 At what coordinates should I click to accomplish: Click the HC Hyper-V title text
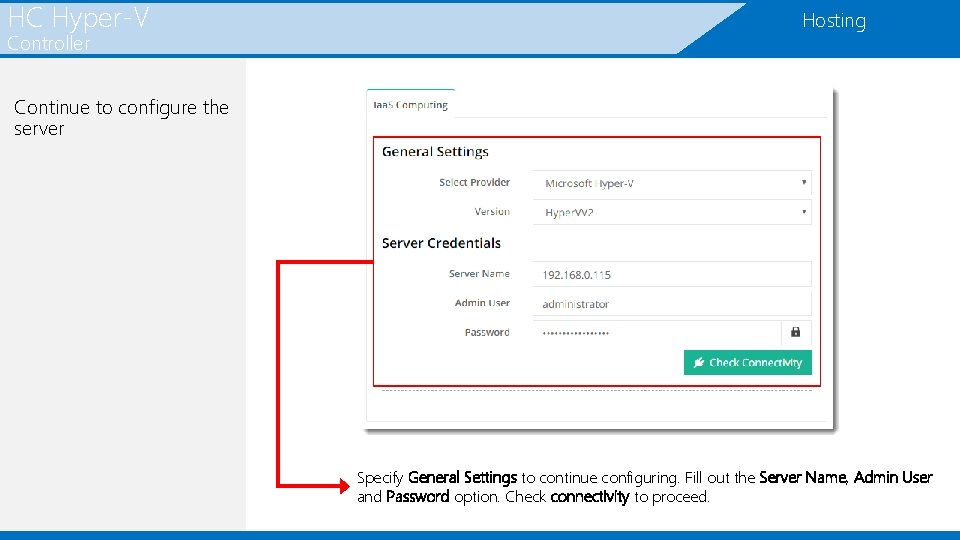78,18
